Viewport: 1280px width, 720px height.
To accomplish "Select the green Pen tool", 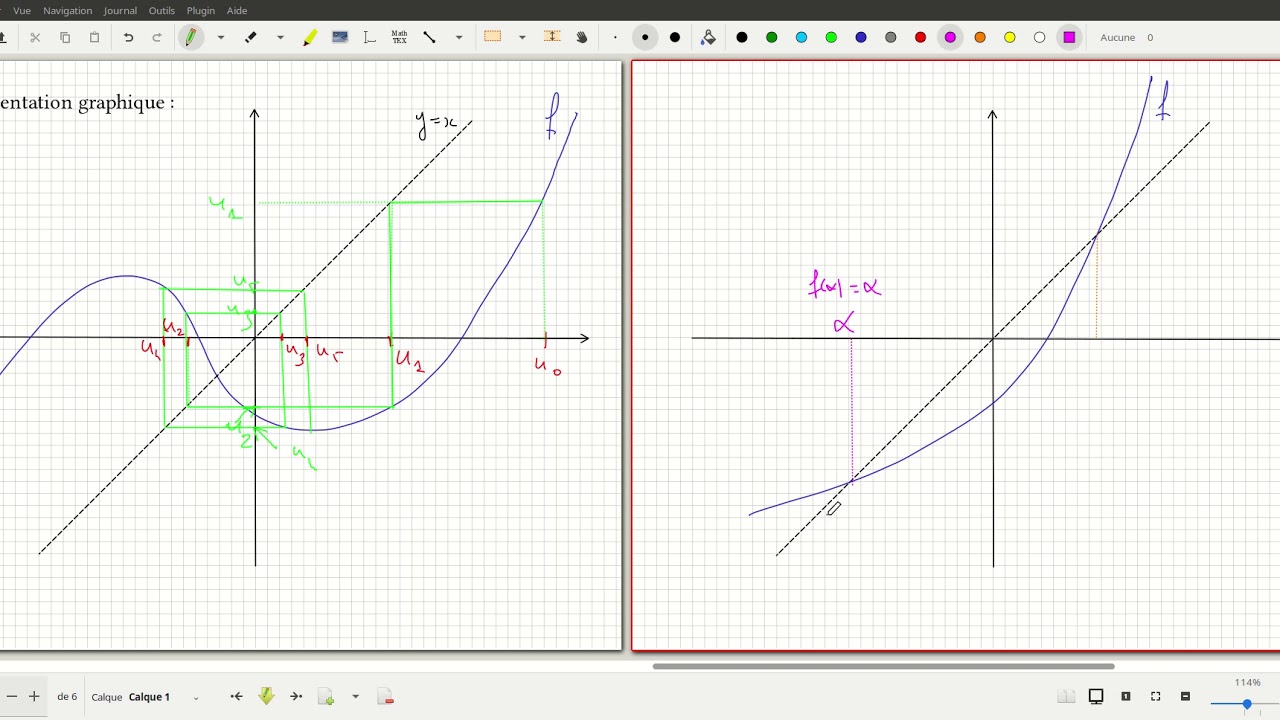I will 190,37.
